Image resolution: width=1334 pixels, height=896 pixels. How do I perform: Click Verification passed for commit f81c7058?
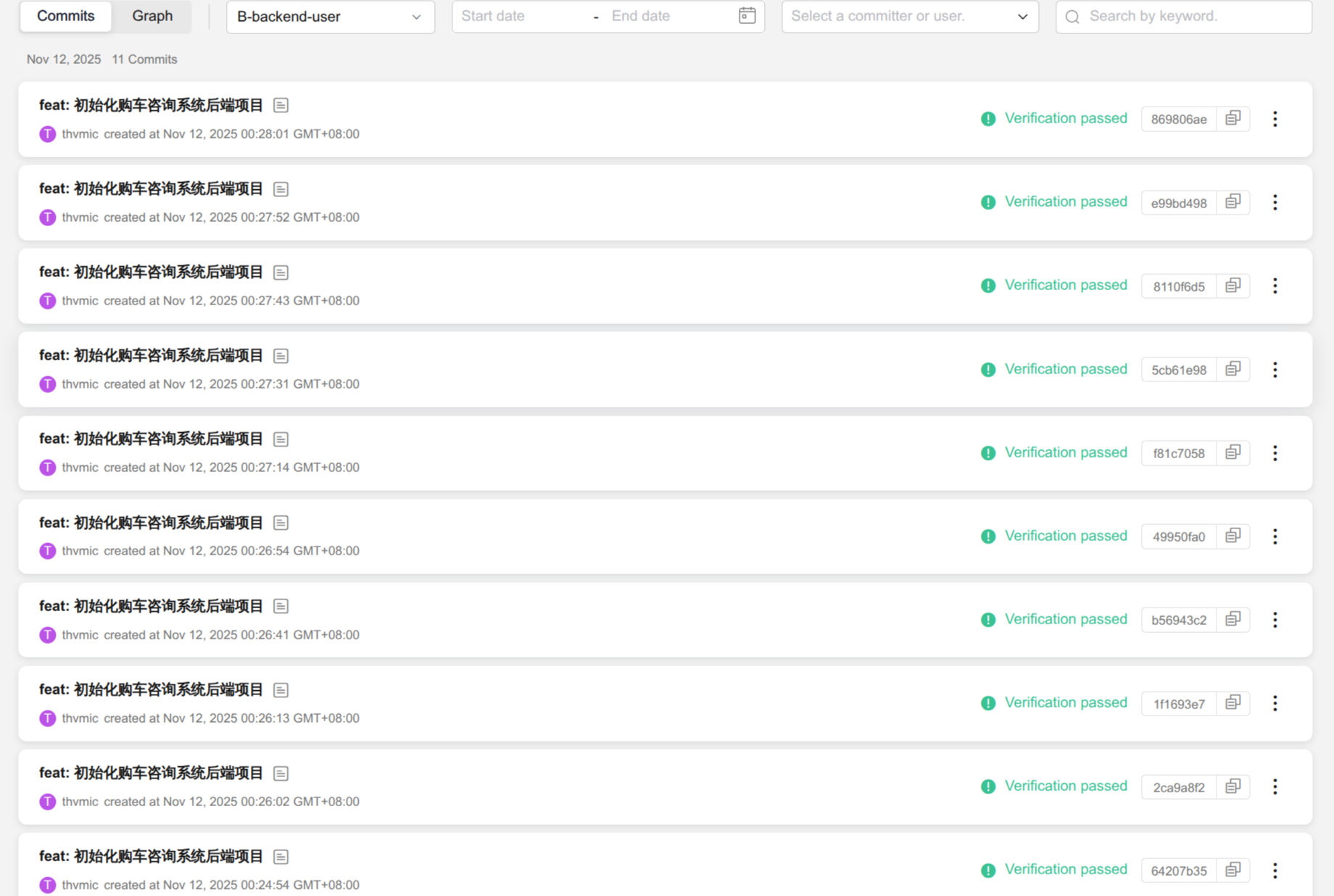(1066, 452)
